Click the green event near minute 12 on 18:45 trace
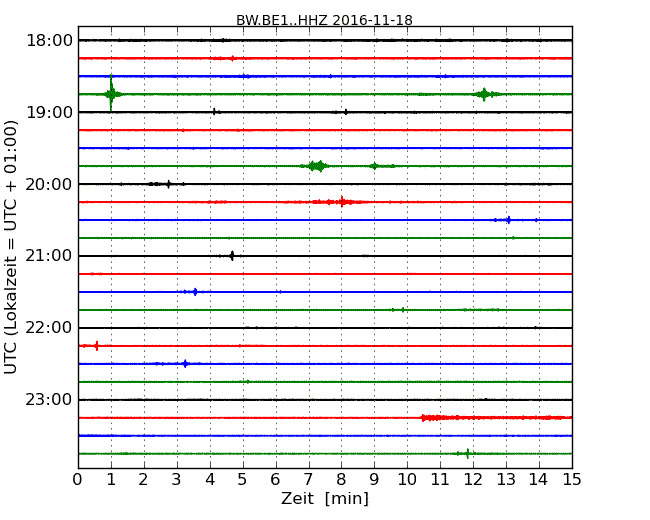Screen dimensions: 650x520 pos(484,94)
